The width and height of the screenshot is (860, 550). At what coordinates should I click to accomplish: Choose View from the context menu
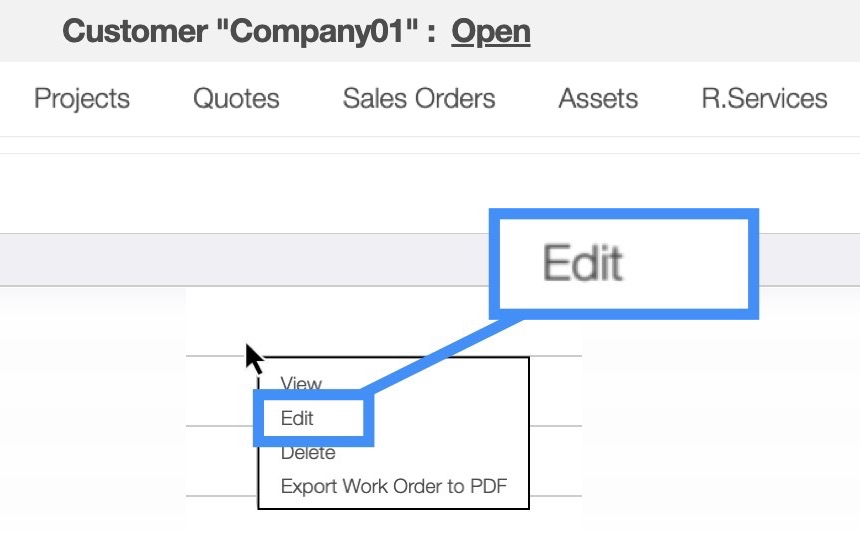pos(301,383)
